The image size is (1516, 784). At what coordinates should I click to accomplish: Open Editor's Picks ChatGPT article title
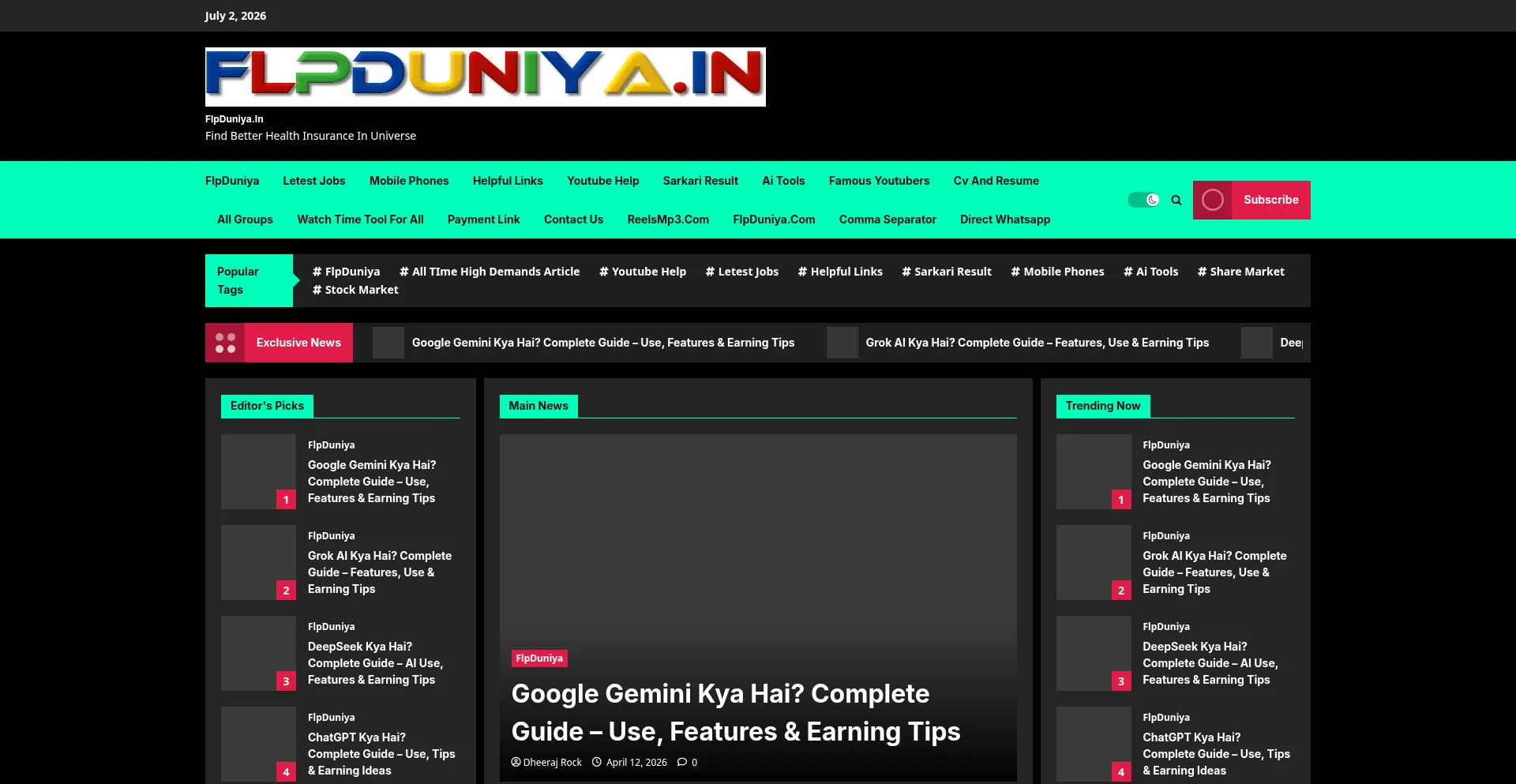[381, 754]
